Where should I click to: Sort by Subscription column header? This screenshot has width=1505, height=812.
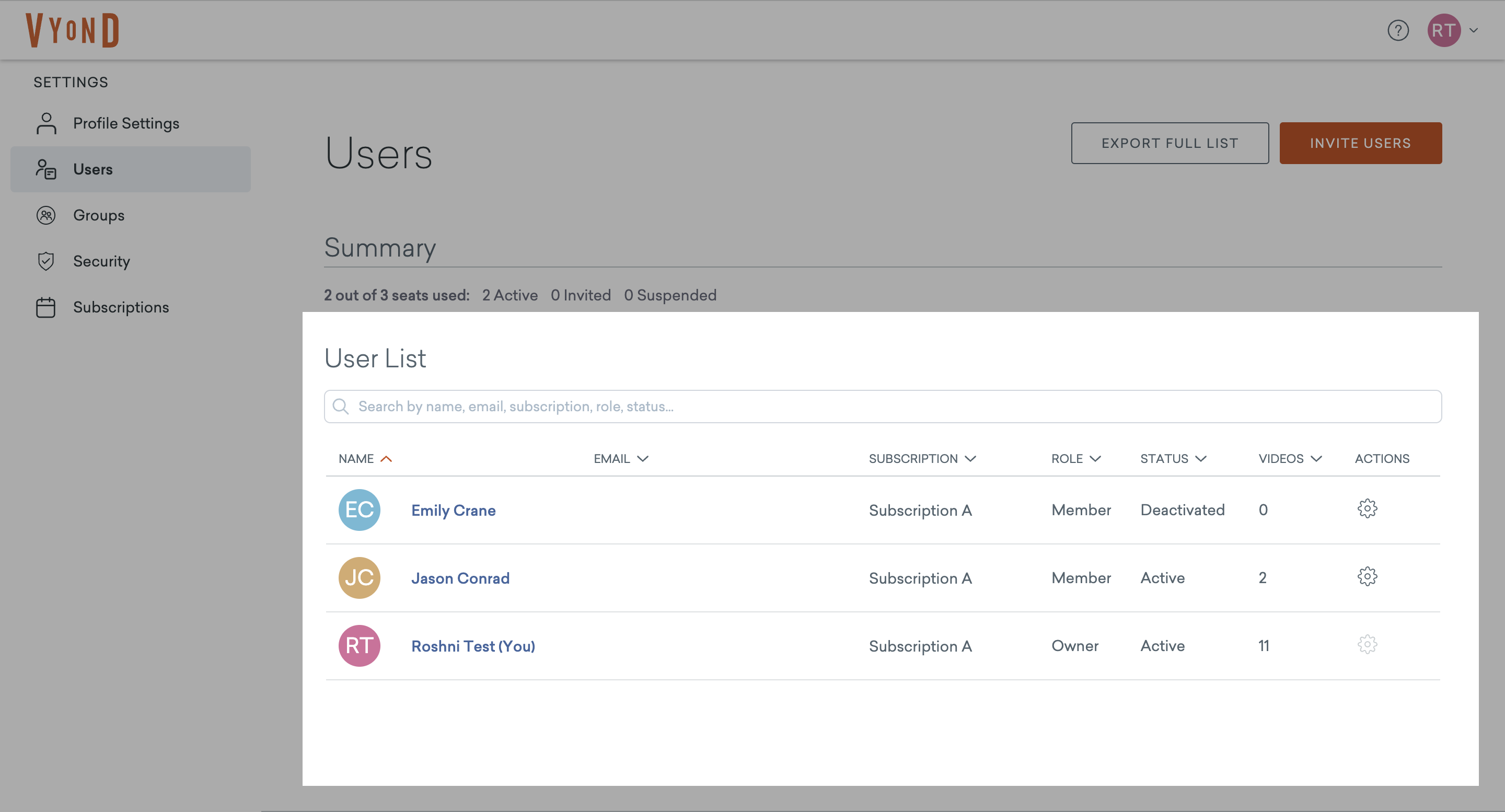tap(921, 459)
